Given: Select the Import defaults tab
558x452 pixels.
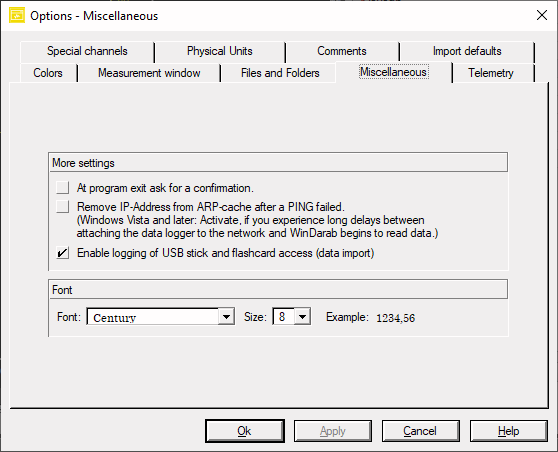Looking at the screenshot, I should tap(467, 51).
